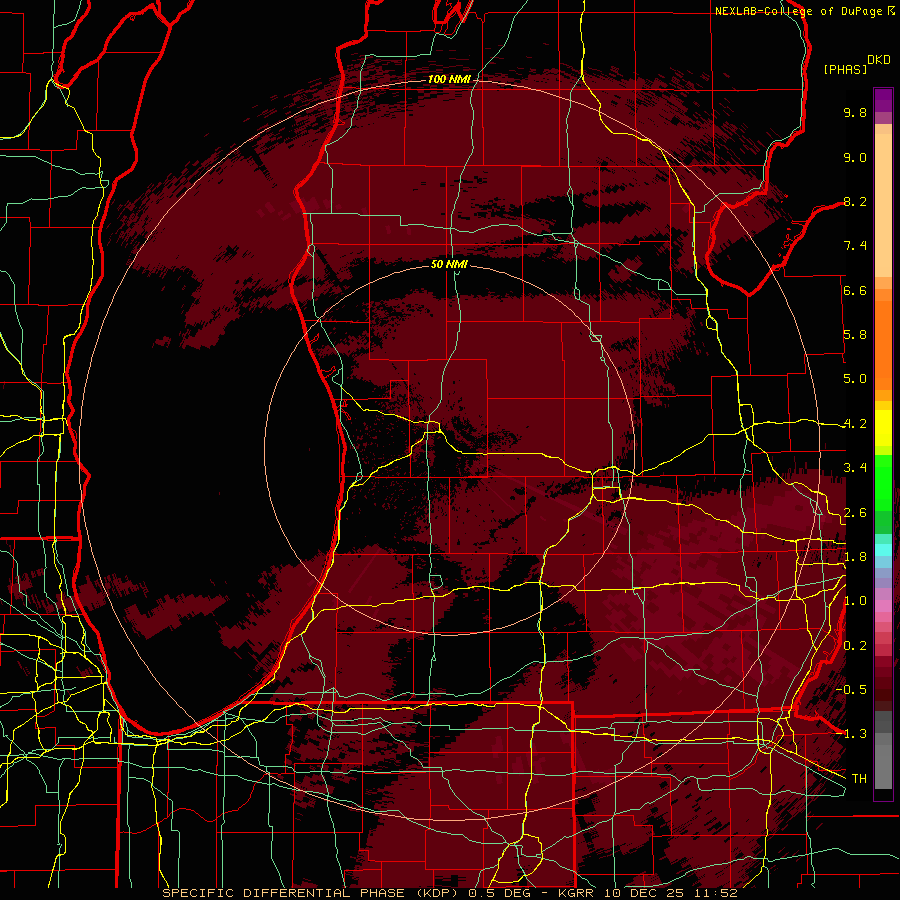Image resolution: width=900 pixels, height=900 pixels.
Task: Pick the pink swatch in the legend
Action: 883,606
